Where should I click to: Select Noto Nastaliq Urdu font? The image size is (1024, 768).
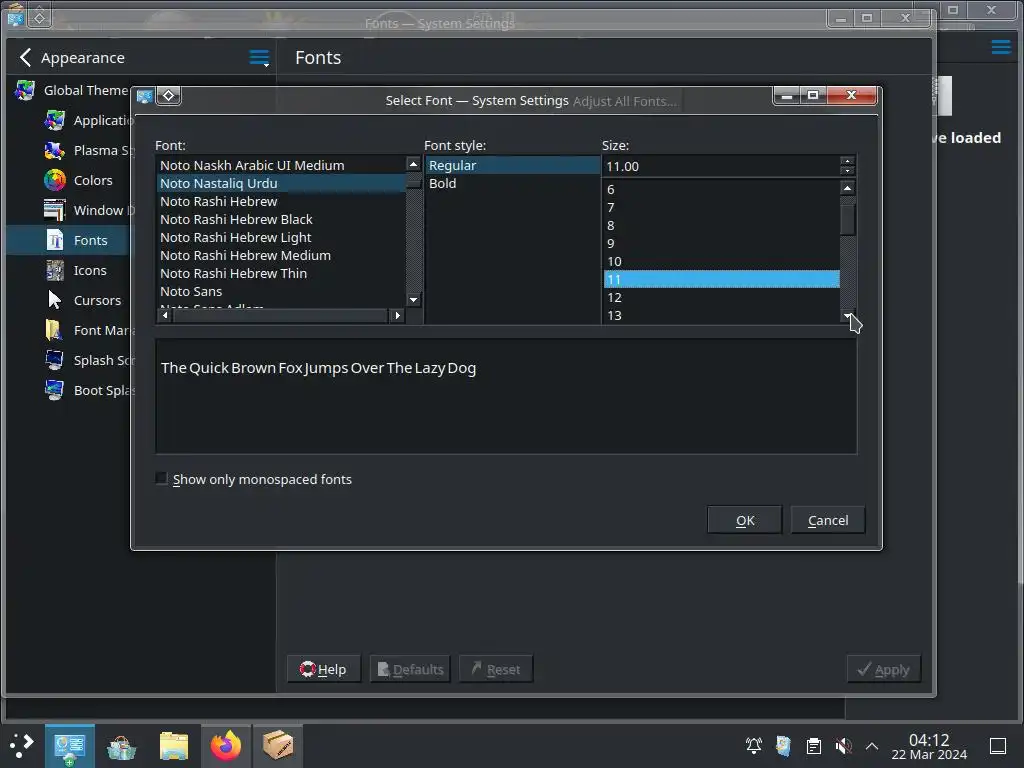(281, 184)
